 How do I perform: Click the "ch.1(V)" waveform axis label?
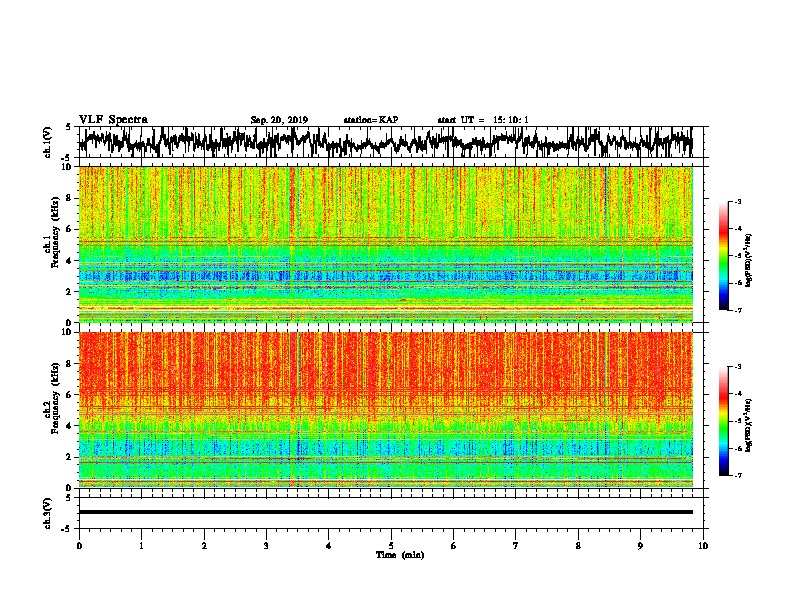coord(48,142)
